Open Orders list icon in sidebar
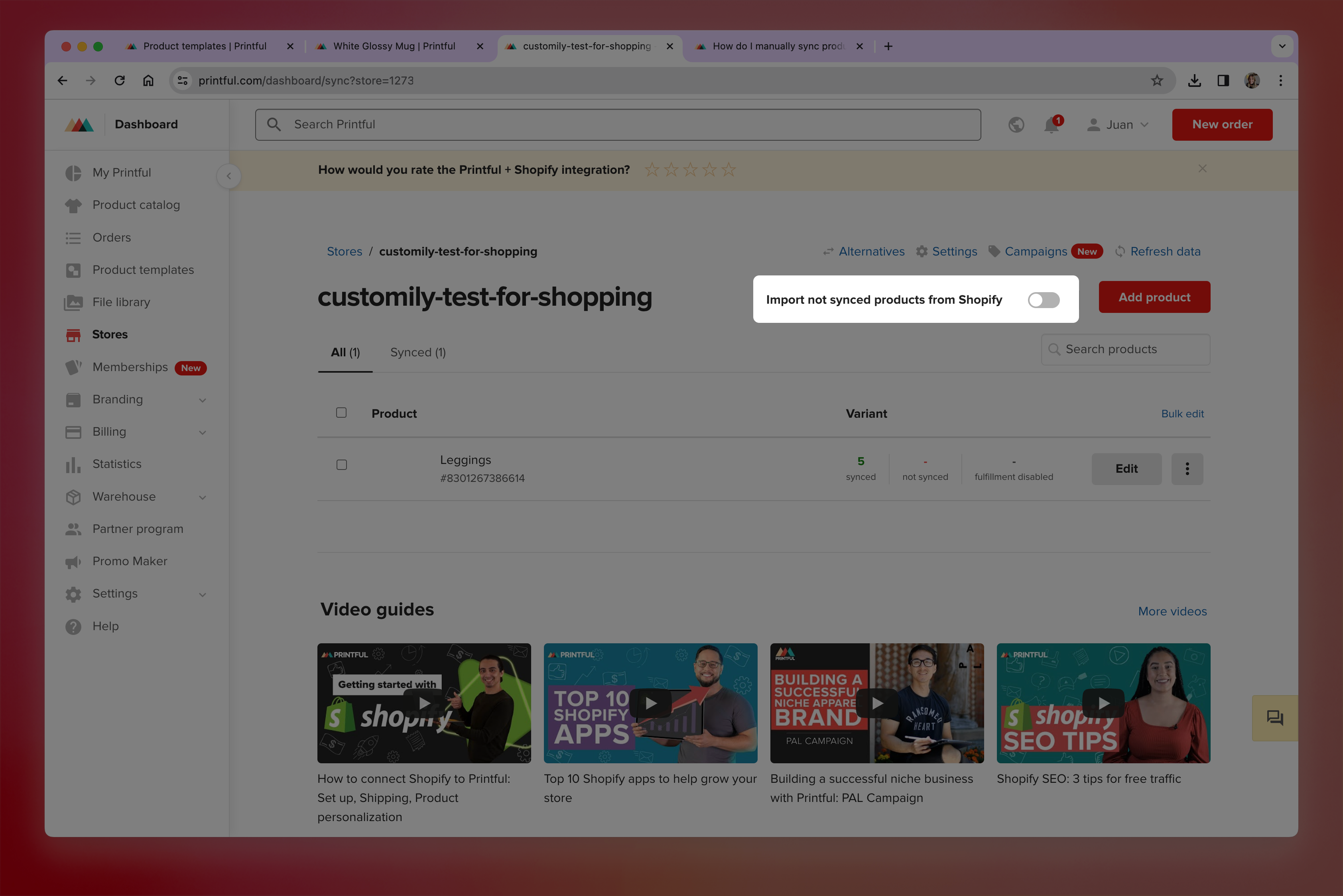 coord(73,238)
